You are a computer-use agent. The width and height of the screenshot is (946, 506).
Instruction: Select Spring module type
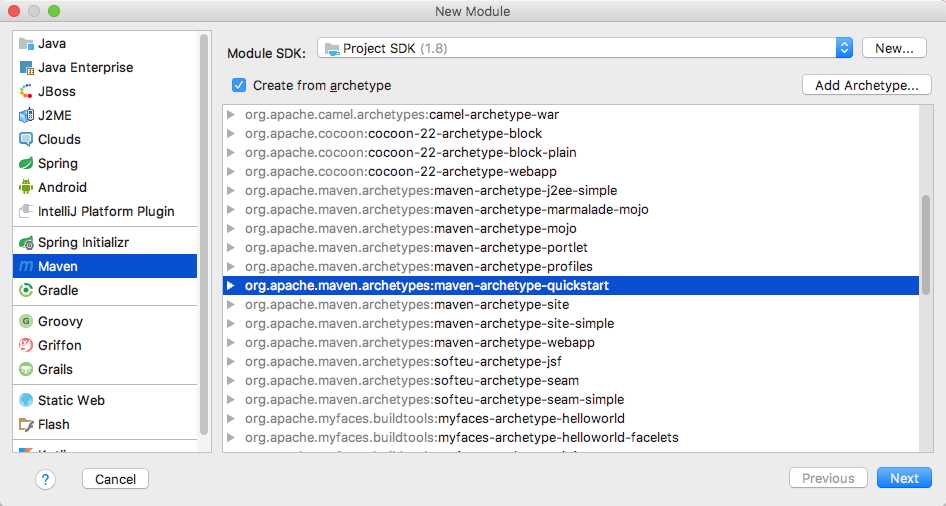(x=105, y=163)
